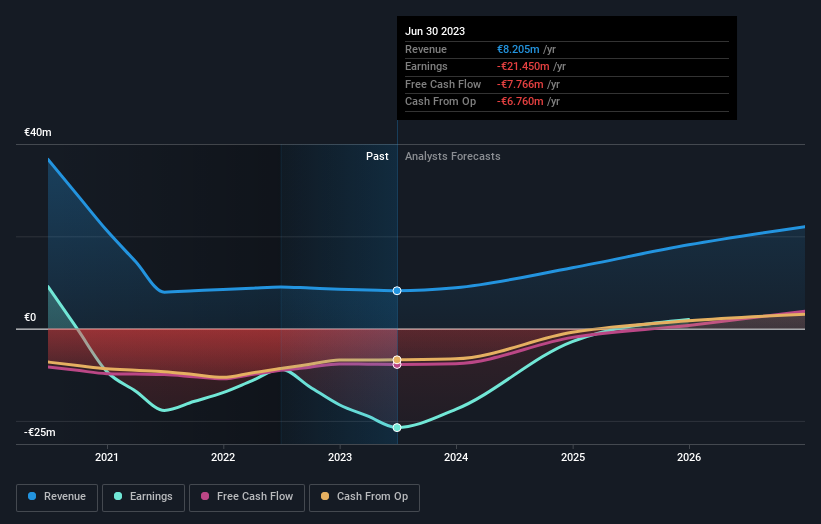Click the Jun 30 2023 tooltip date
The width and height of the screenshot is (821, 524).
click(x=435, y=31)
